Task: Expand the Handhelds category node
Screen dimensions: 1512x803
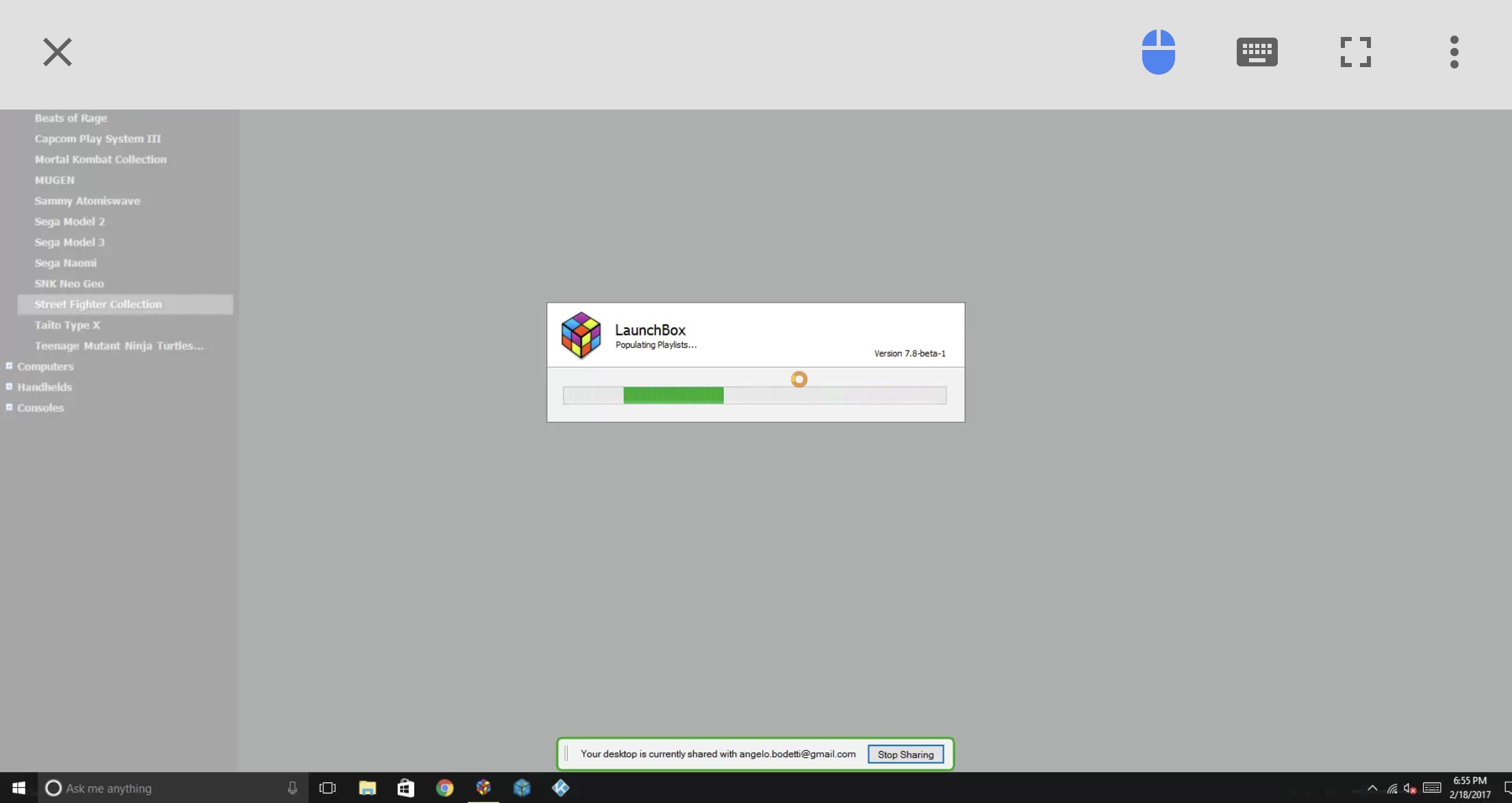Action: point(9,386)
